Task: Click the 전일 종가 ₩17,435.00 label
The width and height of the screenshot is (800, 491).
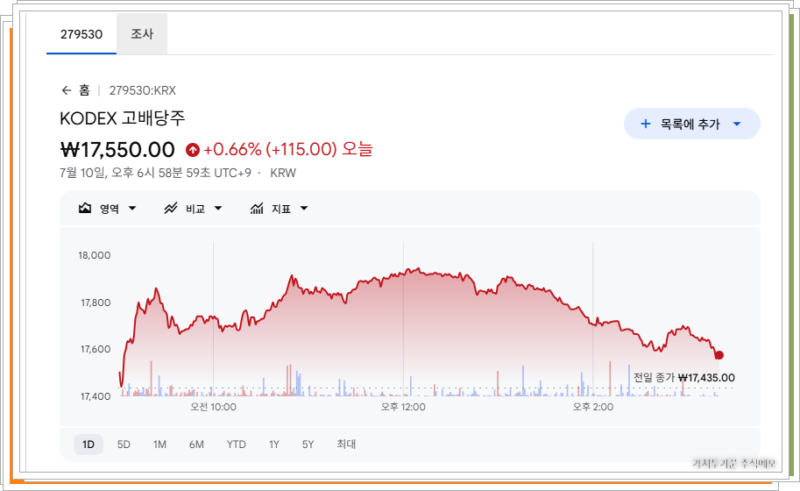Action: pyautogui.click(x=684, y=378)
